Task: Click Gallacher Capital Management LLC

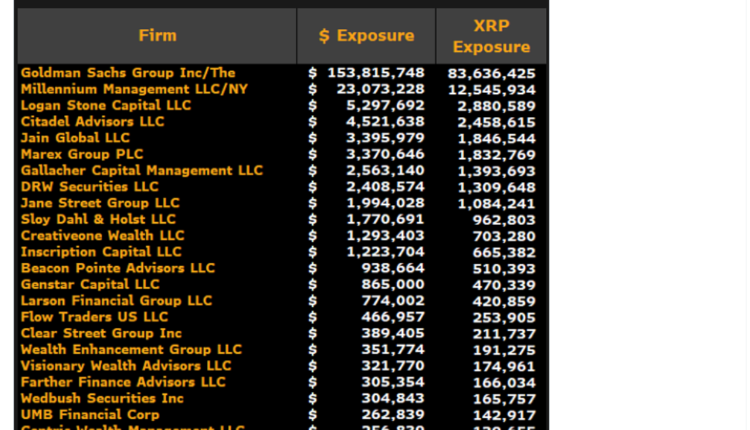Action: pyautogui.click(x=142, y=171)
